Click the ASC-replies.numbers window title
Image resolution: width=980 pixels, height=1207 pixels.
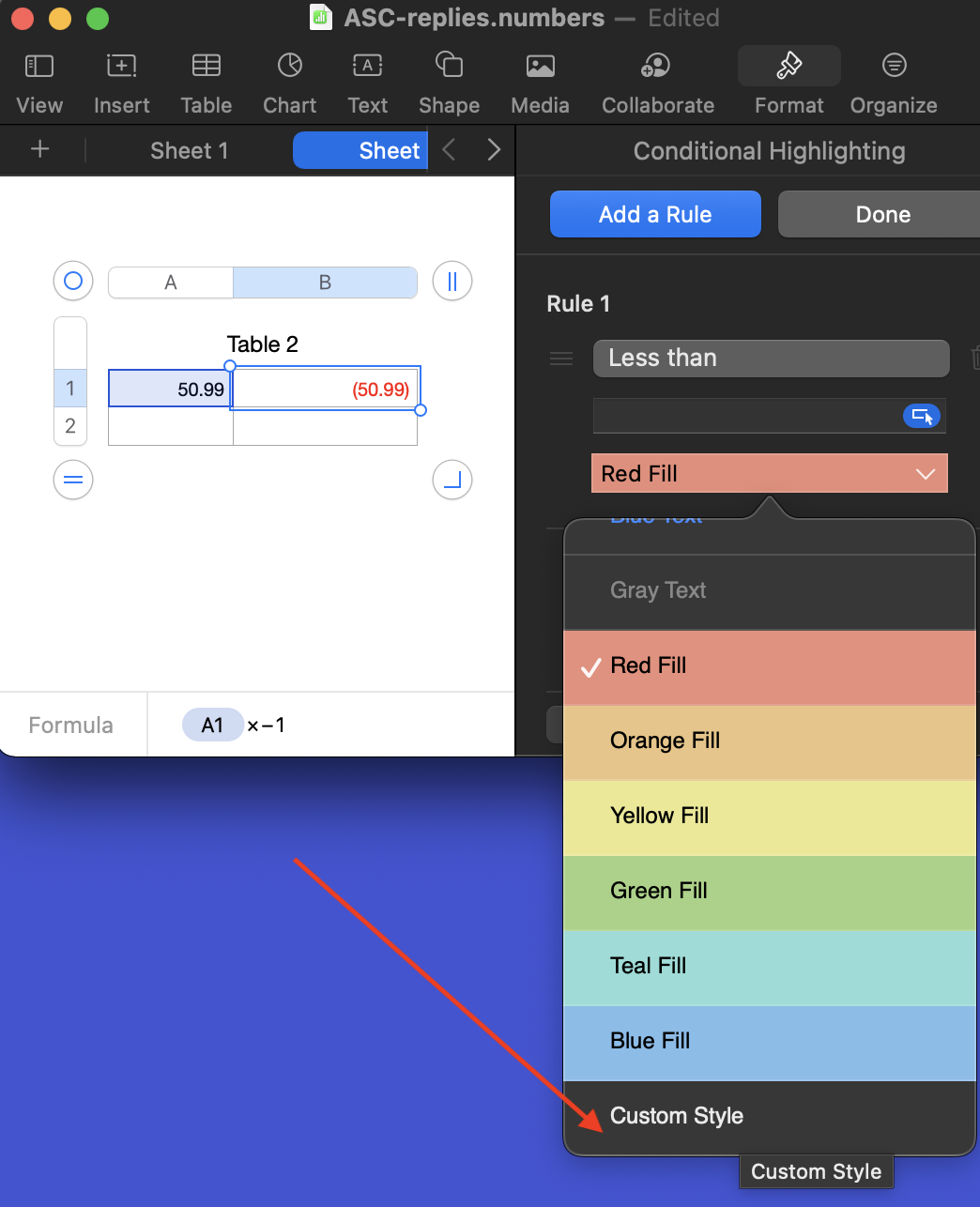(474, 17)
